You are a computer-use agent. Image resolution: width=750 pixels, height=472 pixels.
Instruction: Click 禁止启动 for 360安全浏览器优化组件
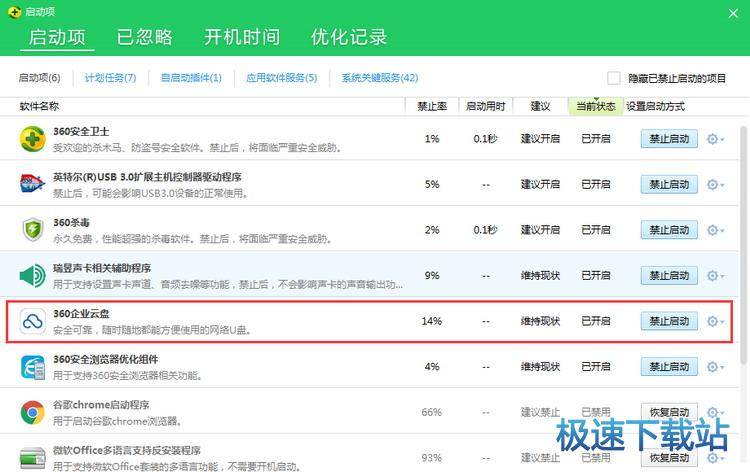[669, 367]
